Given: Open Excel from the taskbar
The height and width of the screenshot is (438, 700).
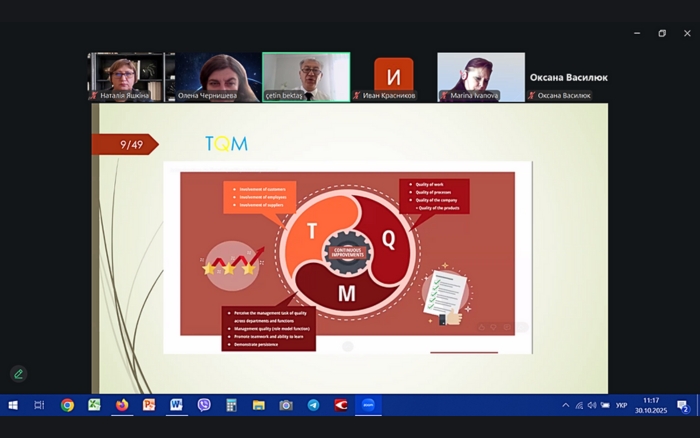Looking at the screenshot, I should click(94, 405).
